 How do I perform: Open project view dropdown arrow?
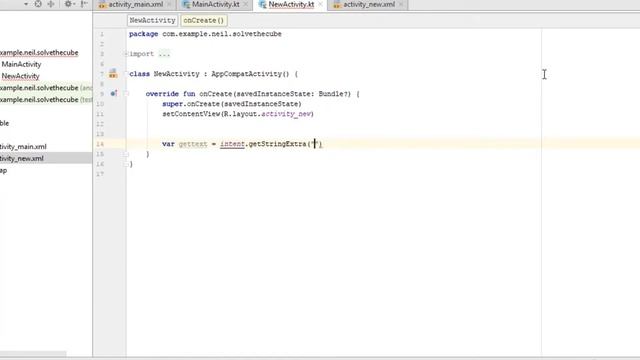26,4
